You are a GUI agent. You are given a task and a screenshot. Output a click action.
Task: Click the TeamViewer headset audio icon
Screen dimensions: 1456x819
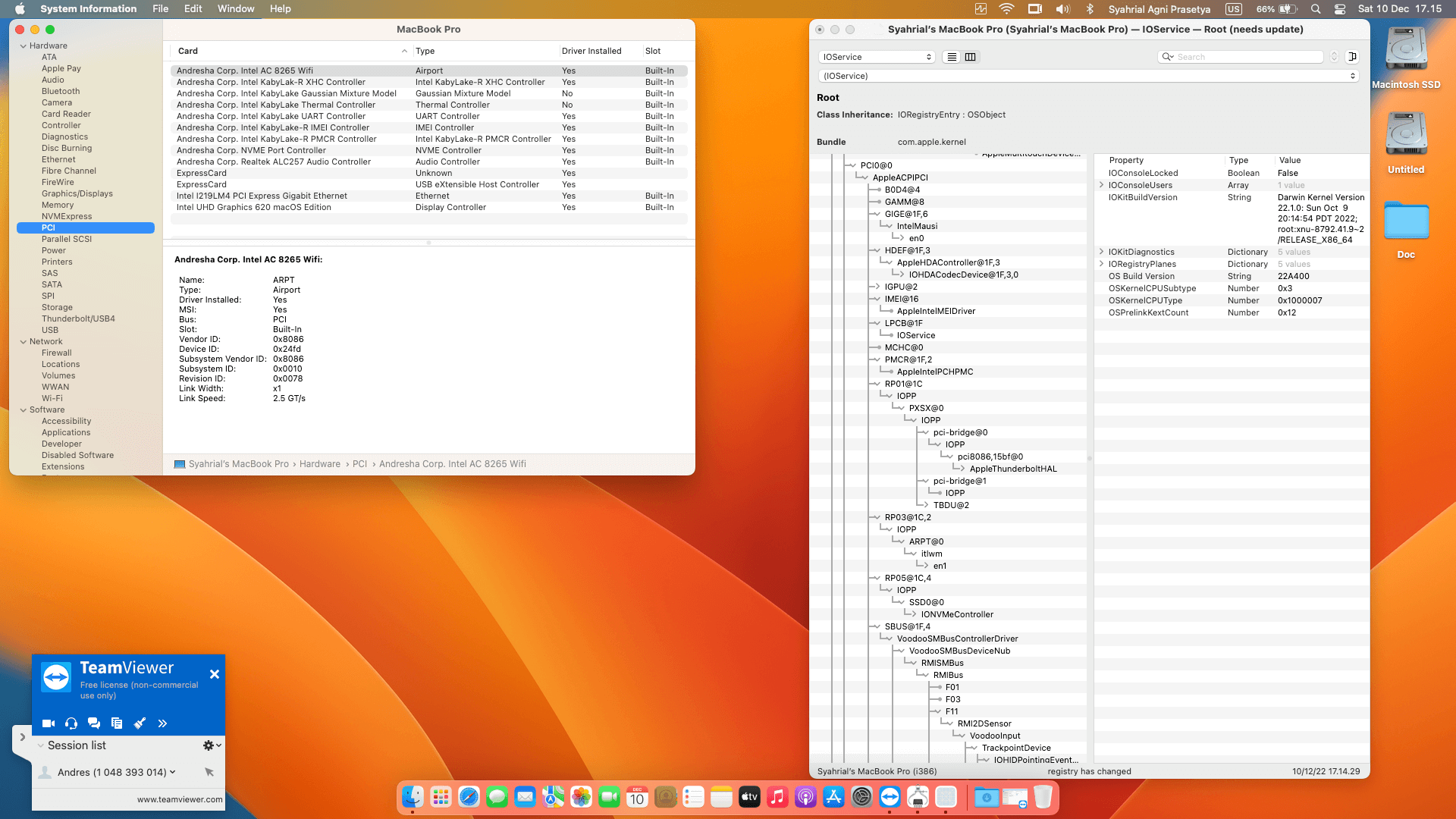pyautogui.click(x=71, y=723)
